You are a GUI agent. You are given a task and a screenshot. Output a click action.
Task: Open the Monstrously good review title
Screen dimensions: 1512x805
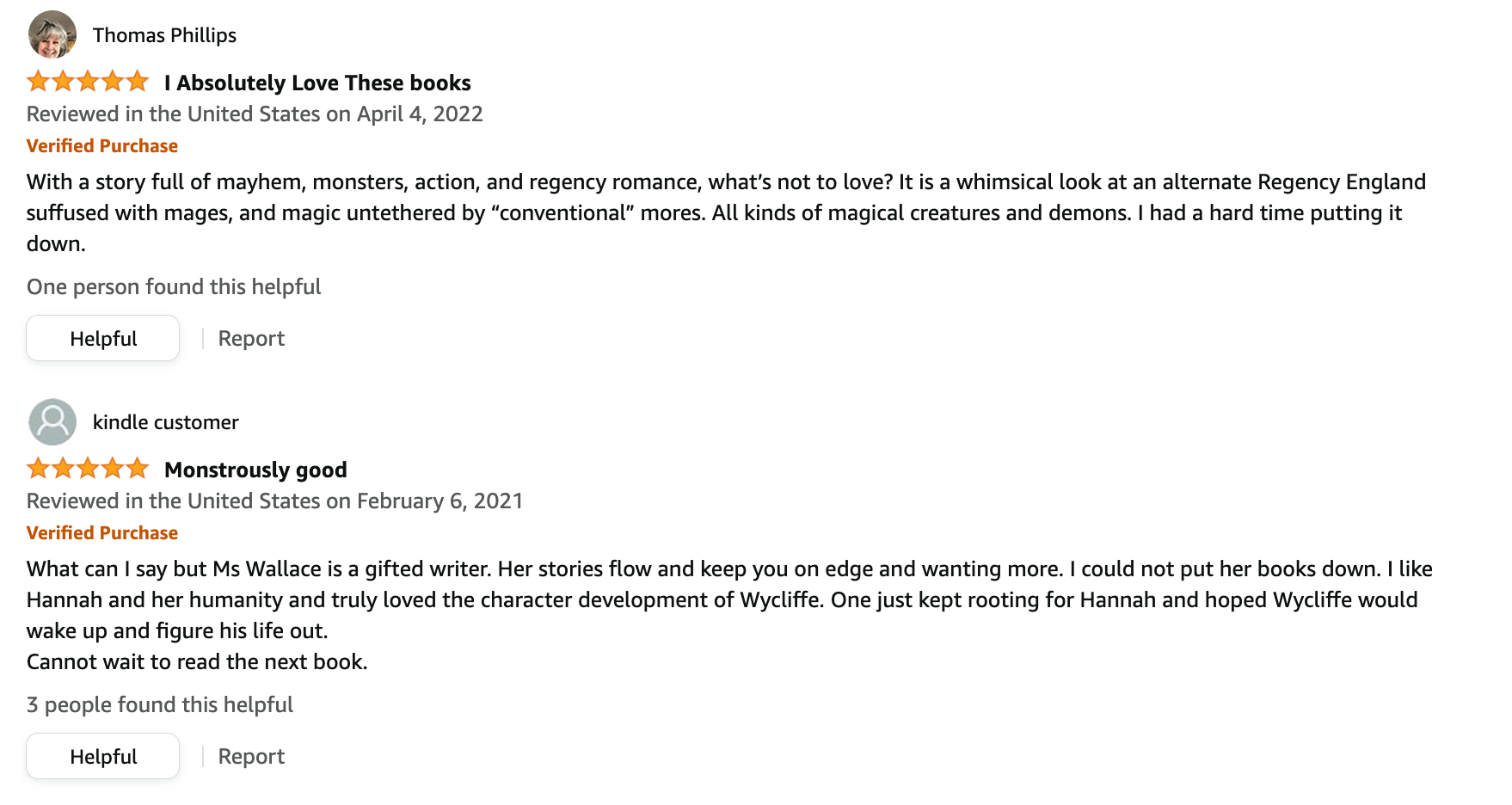[255, 470]
